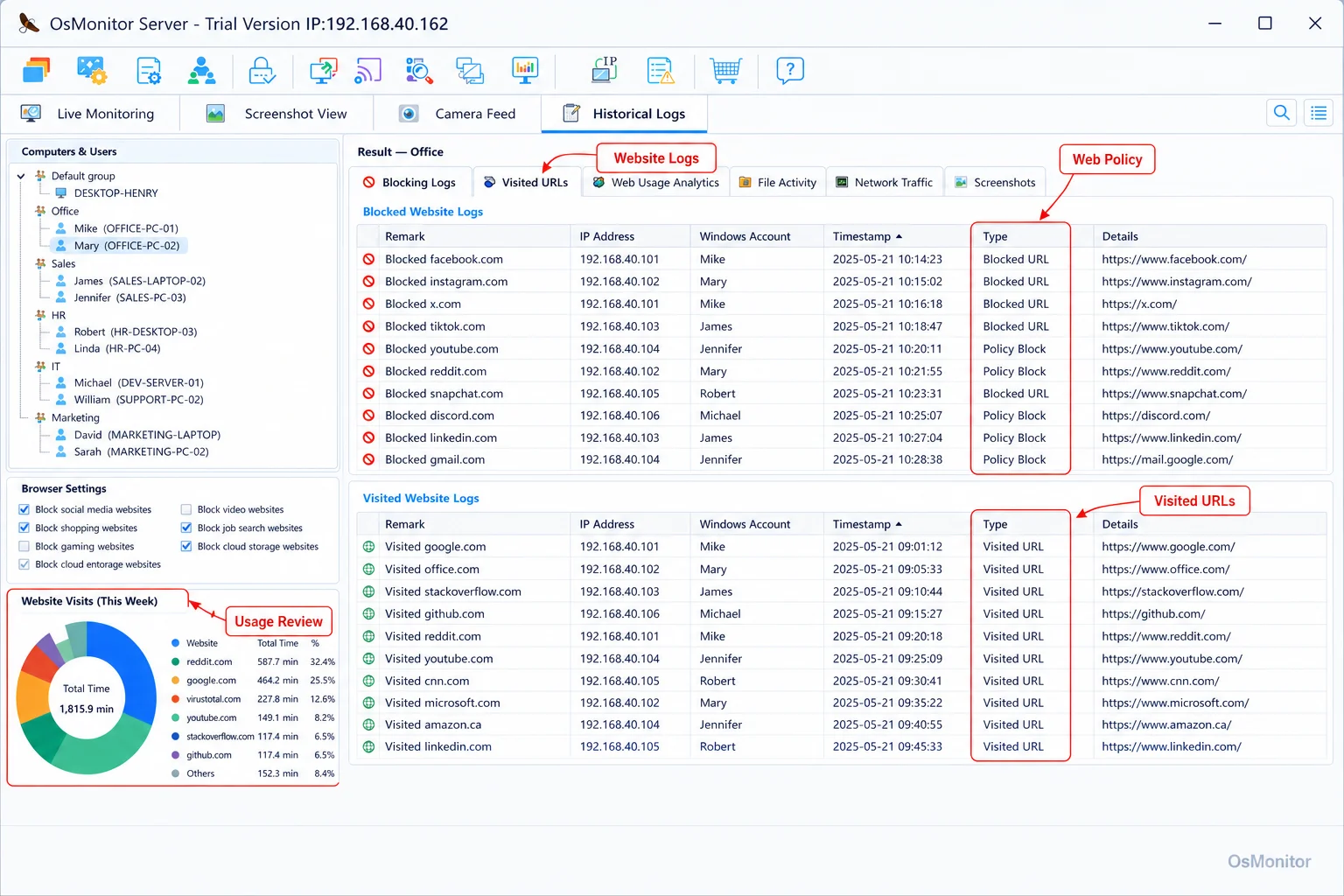
Task: Open the Screenshots sub-tab
Action: coord(996,182)
